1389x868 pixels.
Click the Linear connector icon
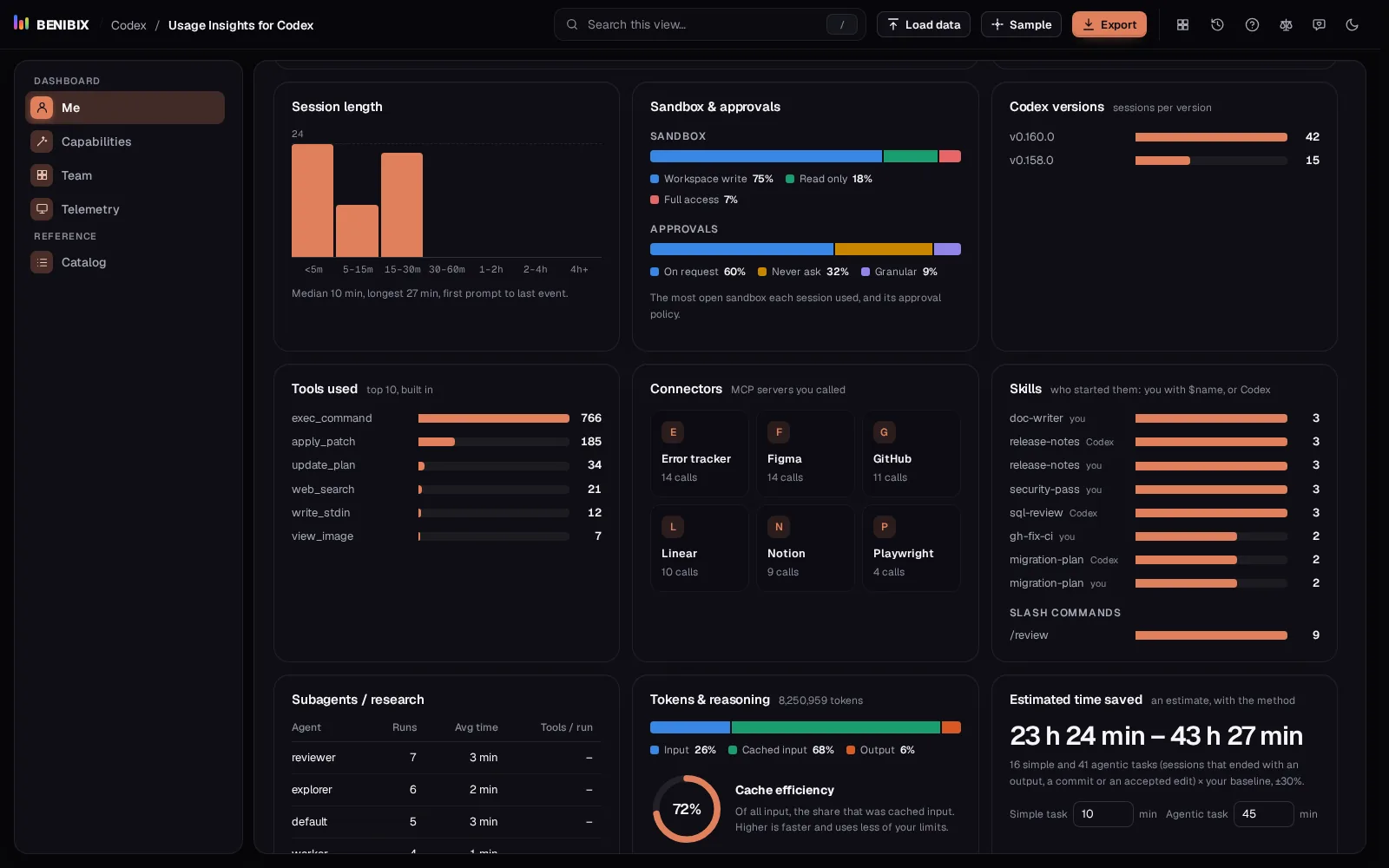click(673, 527)
